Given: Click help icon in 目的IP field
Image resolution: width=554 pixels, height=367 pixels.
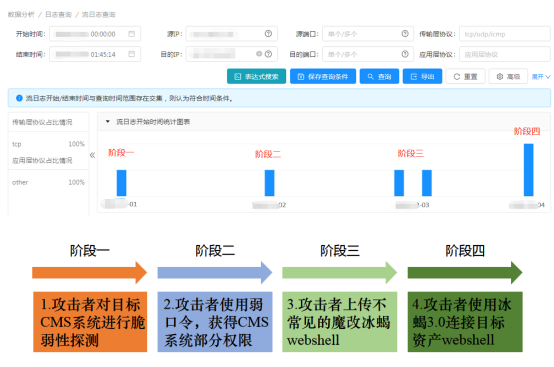Looking at the screenshot, I should tap(268, 54).
